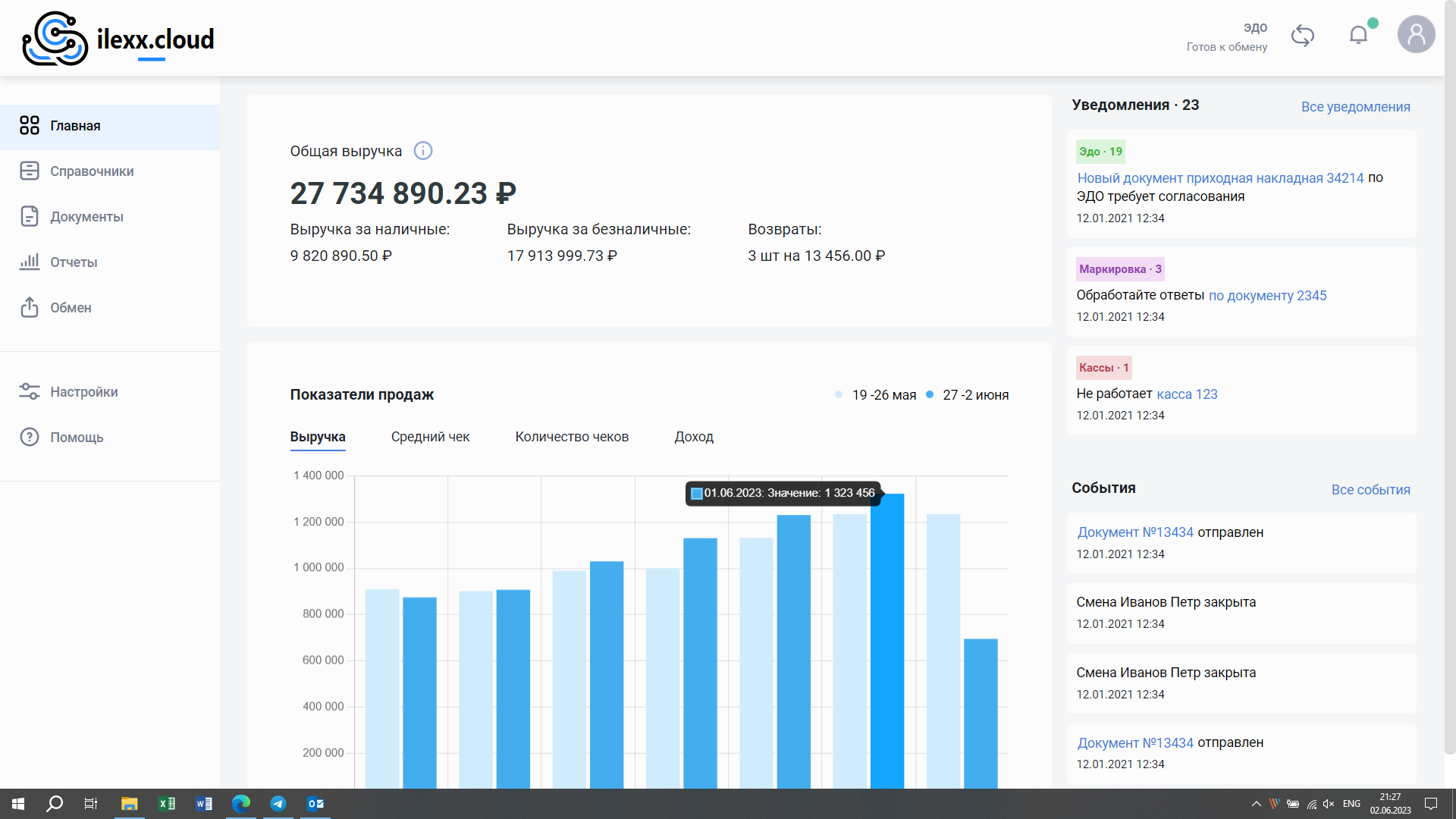This screenshot has height=819, width=1456.
Task: Click the sync exchange arrows icon
Action: pos(1302,36)
